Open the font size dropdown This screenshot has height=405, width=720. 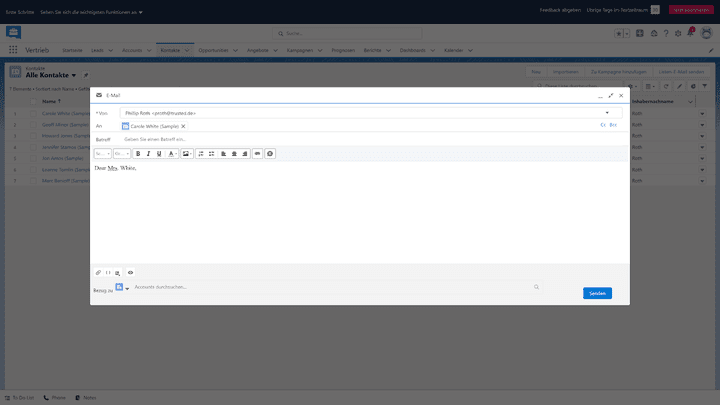tap(121, 153)
